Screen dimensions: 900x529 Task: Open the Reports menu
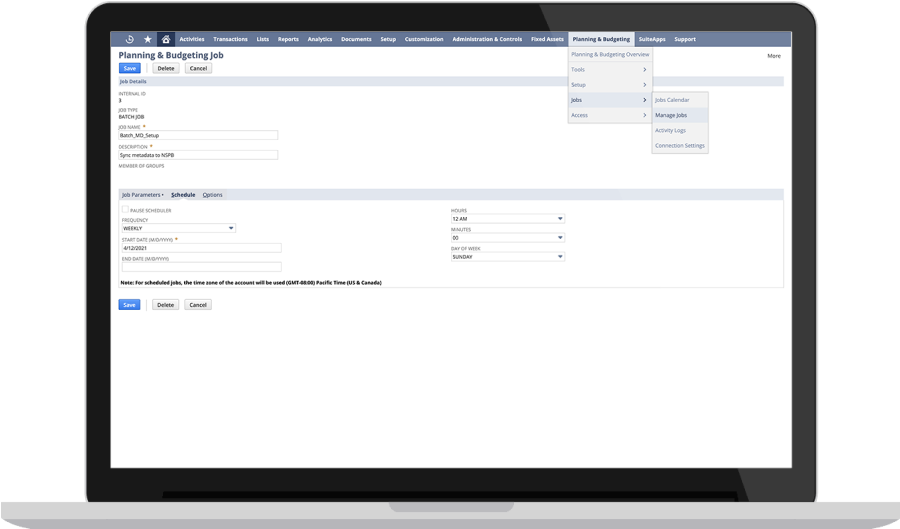click(288, 39)
